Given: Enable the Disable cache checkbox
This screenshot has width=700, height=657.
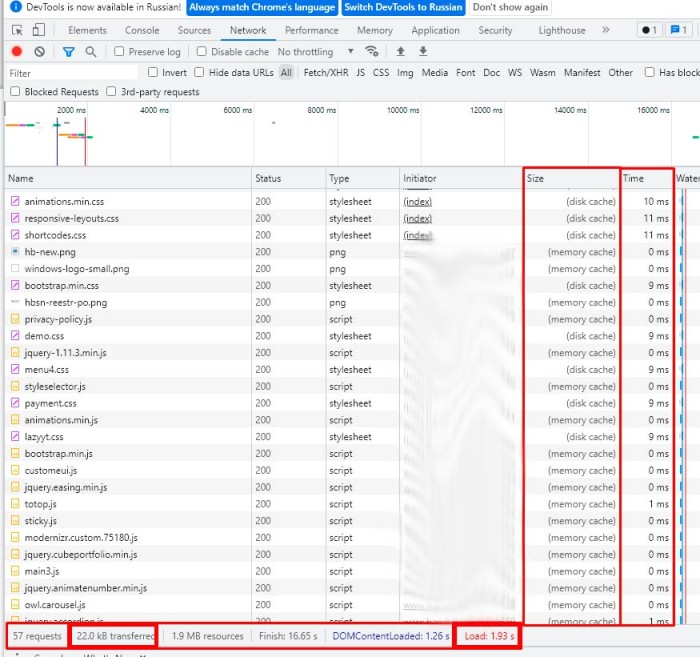Looking at the screenshot, I should (x=202, y=51).
